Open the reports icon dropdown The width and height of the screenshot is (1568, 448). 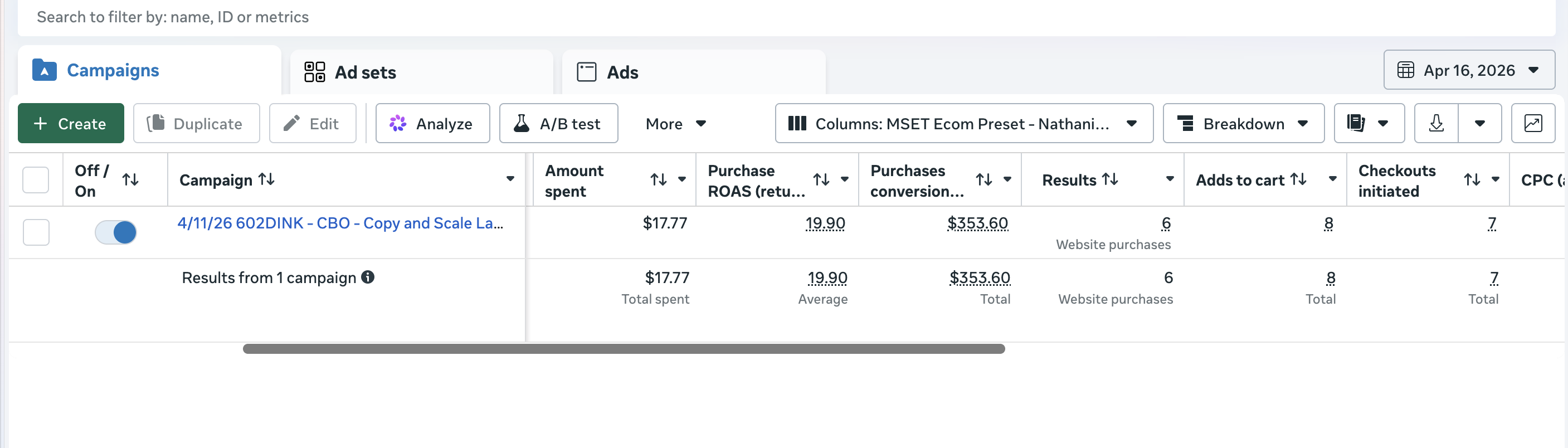[x=1369, y=124]
